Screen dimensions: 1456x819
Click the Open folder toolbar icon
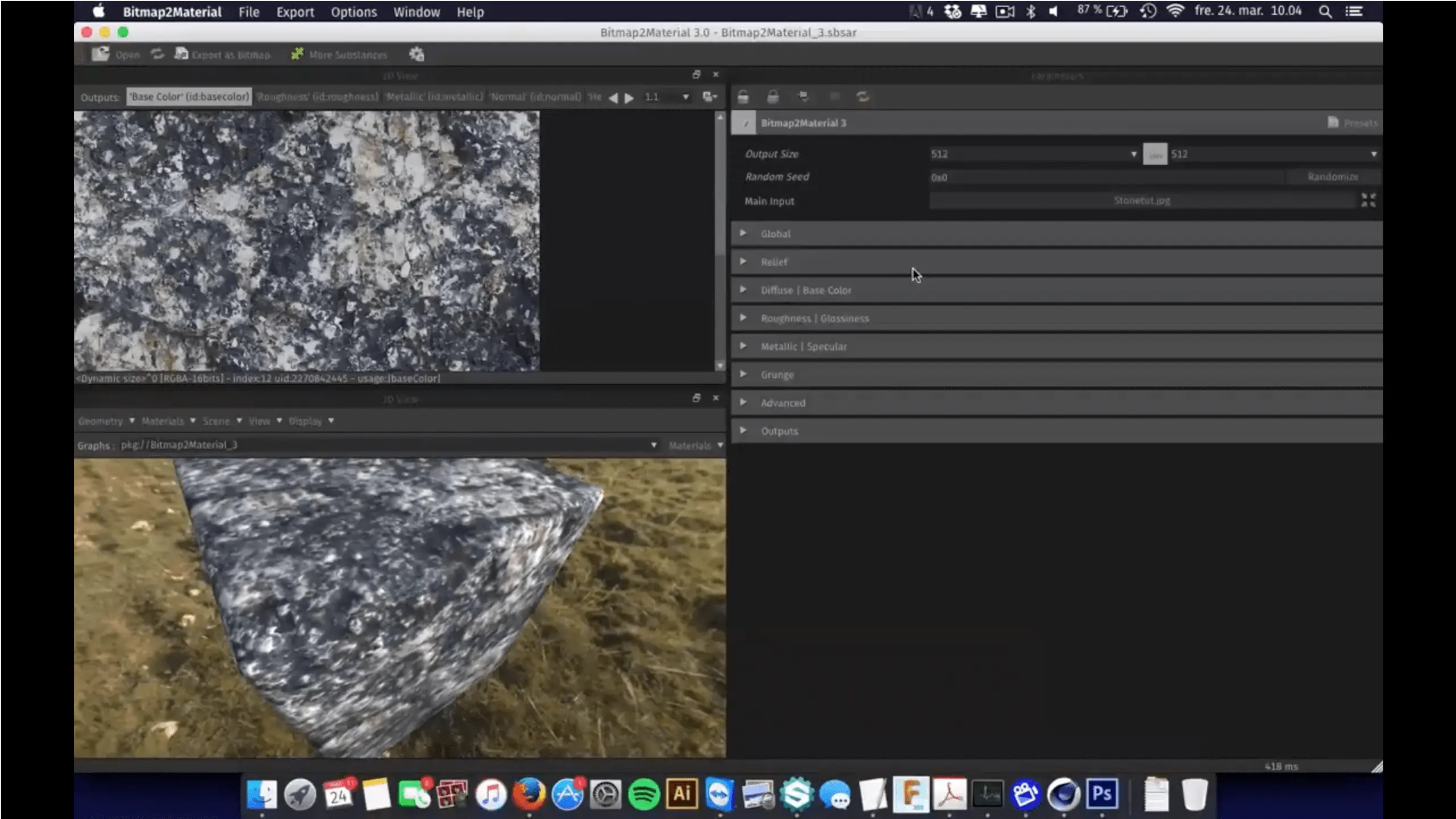click(x=101, y=55)
